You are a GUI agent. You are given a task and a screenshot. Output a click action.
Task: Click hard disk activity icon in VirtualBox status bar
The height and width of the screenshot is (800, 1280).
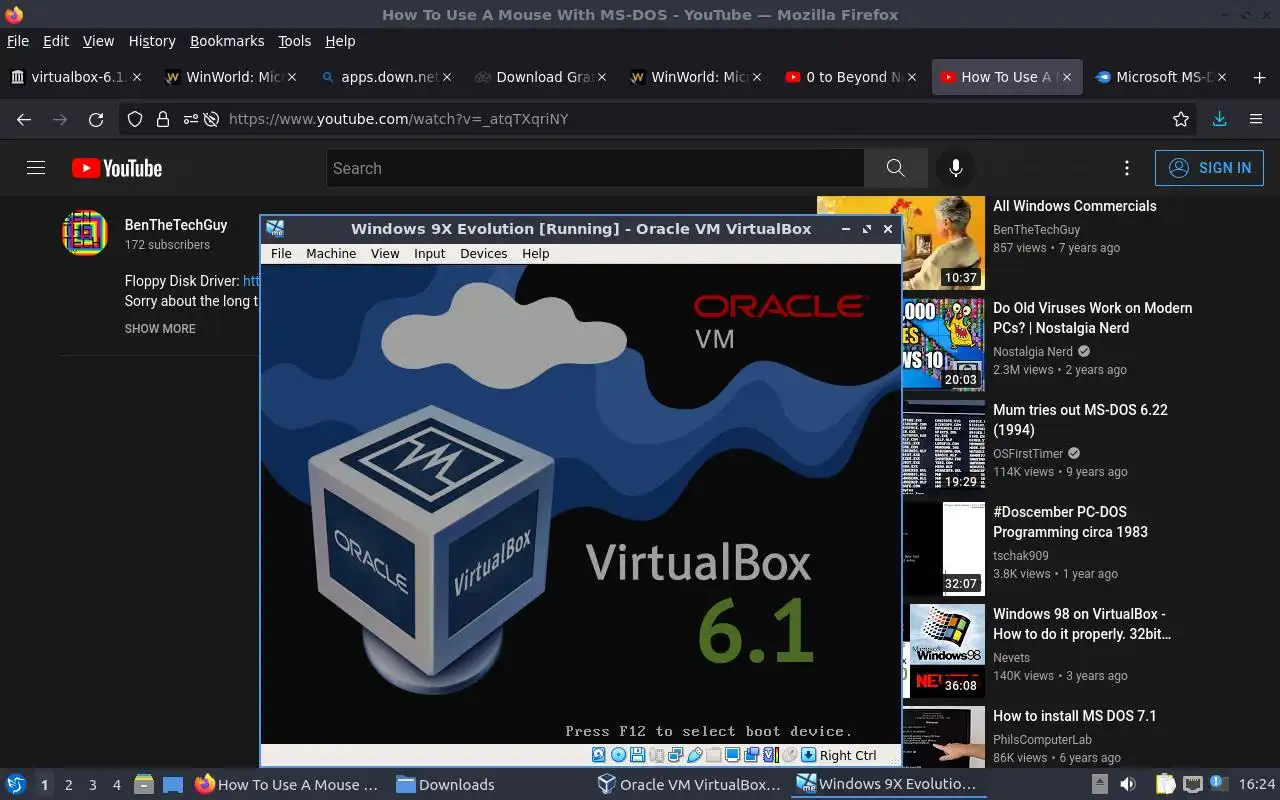tap(599, 755)
